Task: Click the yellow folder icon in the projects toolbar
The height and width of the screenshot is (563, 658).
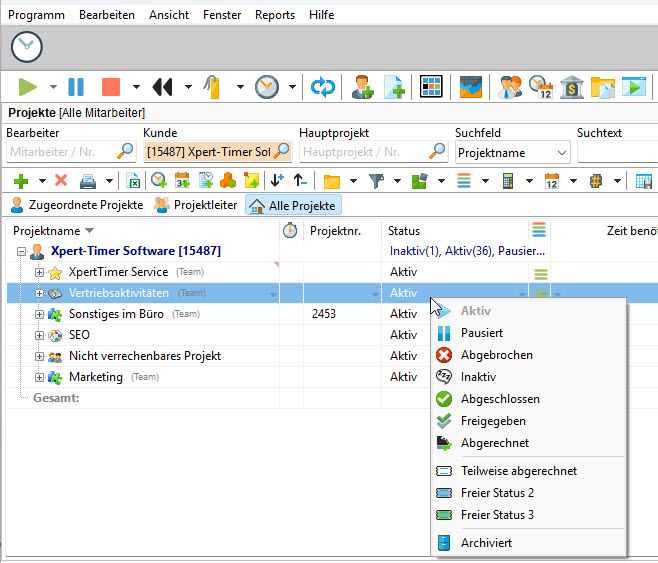Action: pos(332,181)
